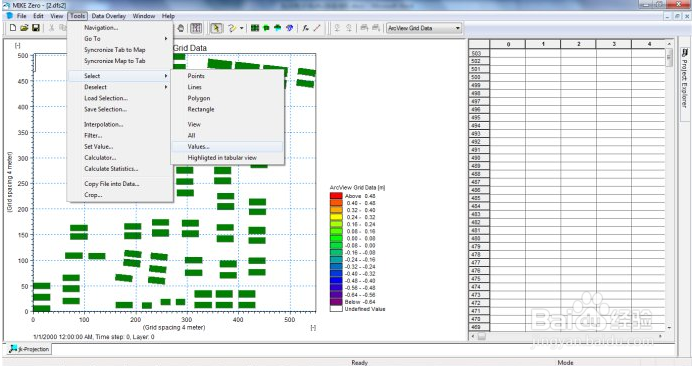
Task: Activate the pan hand tool icon
Action: tap(181, 28)
